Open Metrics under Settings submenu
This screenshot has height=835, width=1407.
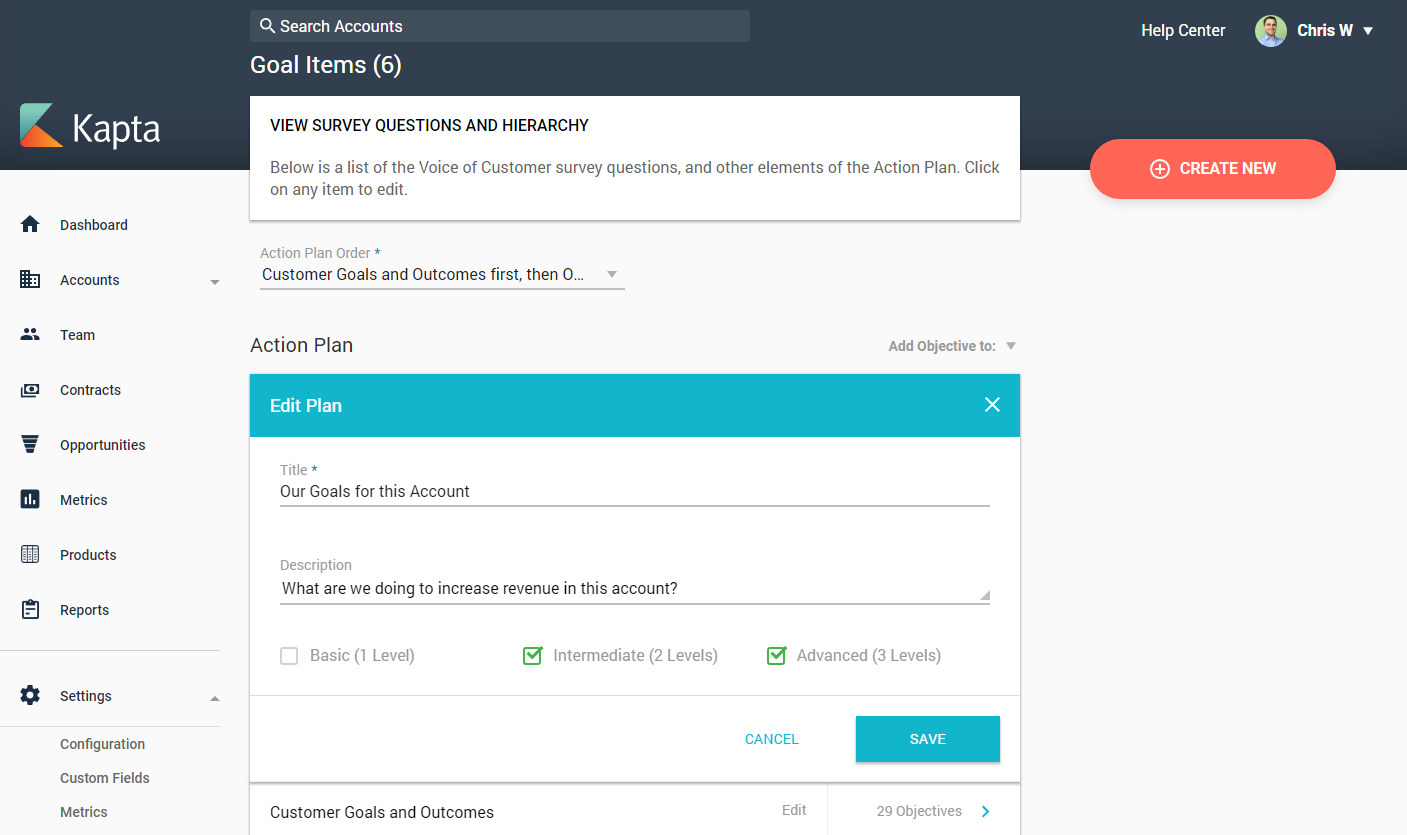pyautogui.click(x=84, y=812)
